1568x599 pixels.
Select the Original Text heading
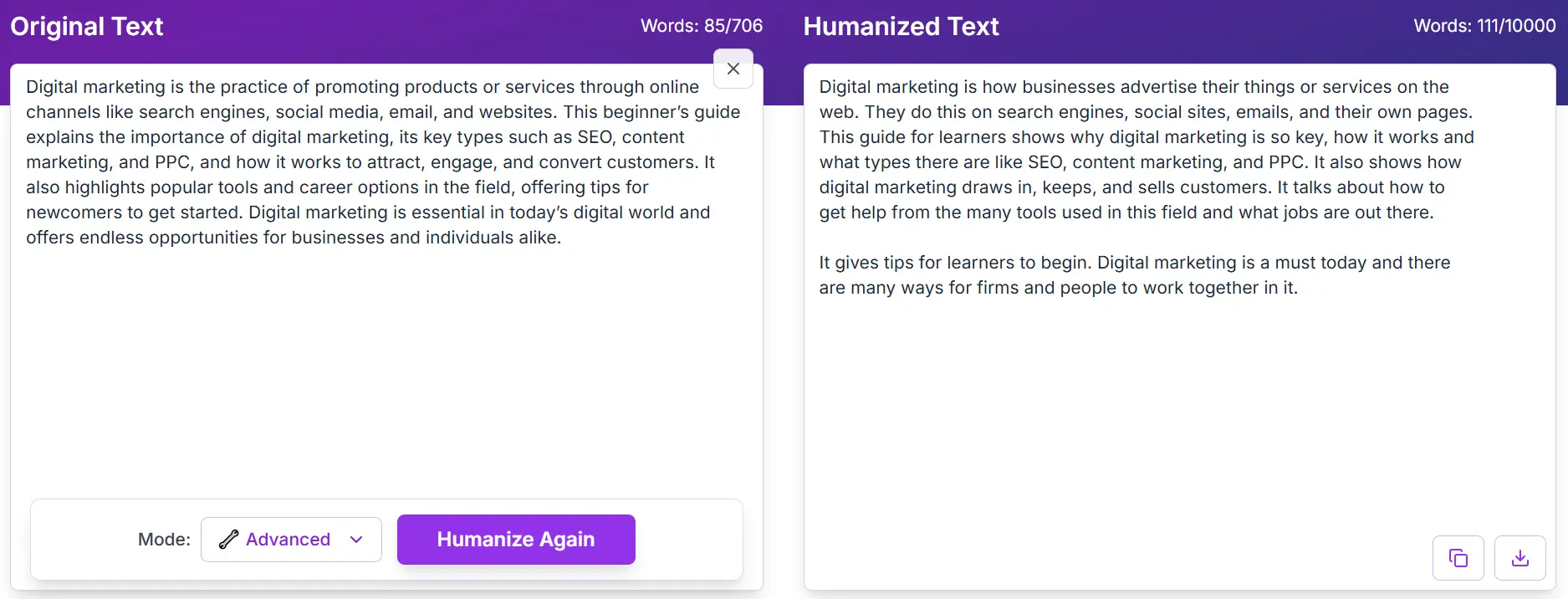pos(86,27)
